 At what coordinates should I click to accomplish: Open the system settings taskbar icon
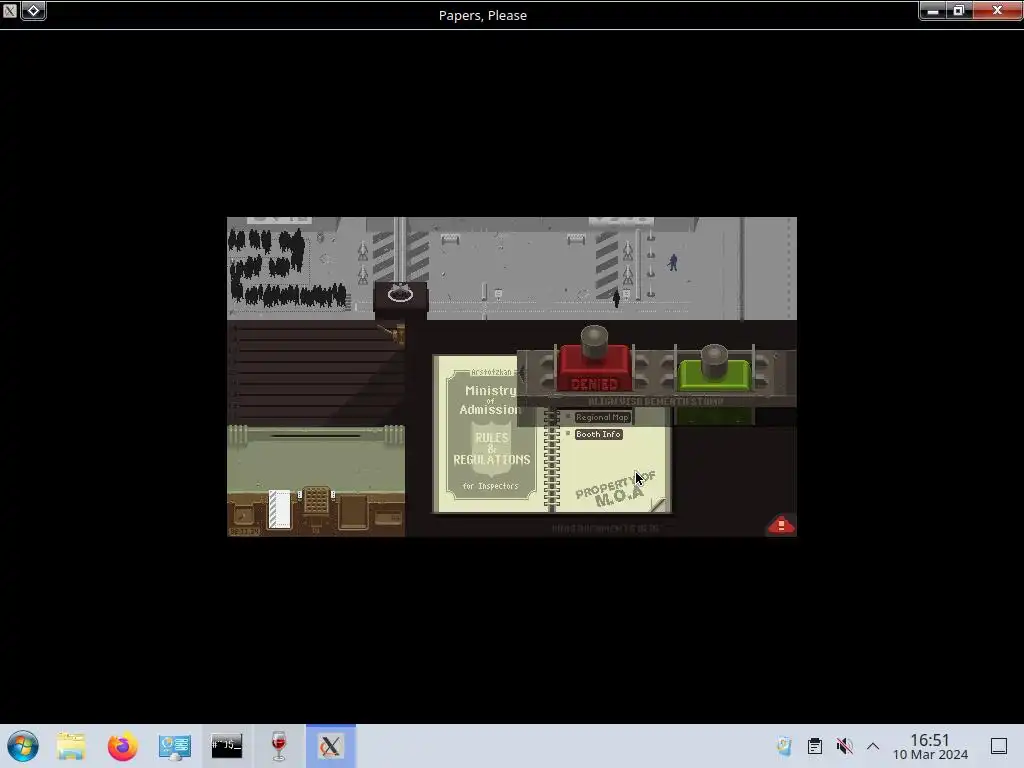pos(174,746)
